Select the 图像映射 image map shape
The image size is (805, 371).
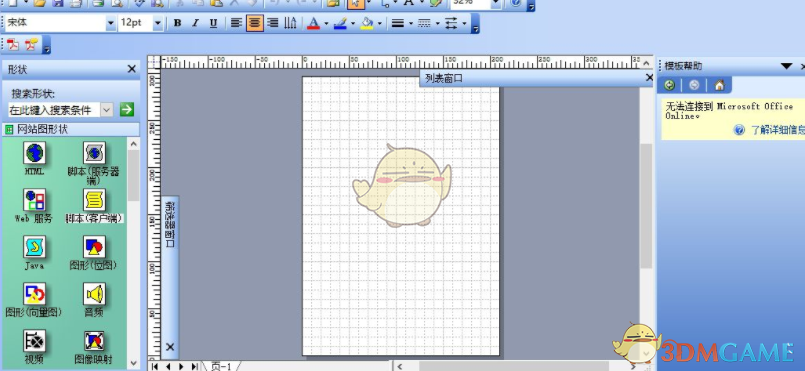94,347
